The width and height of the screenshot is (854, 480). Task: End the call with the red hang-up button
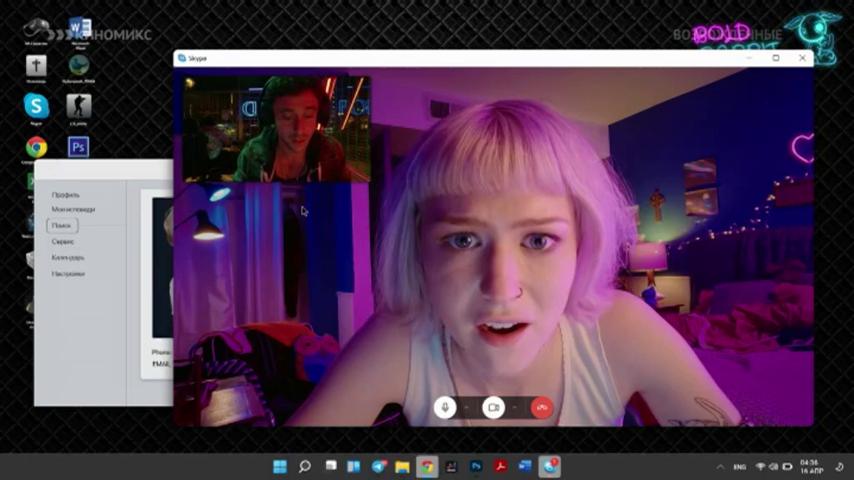[541, 408]
